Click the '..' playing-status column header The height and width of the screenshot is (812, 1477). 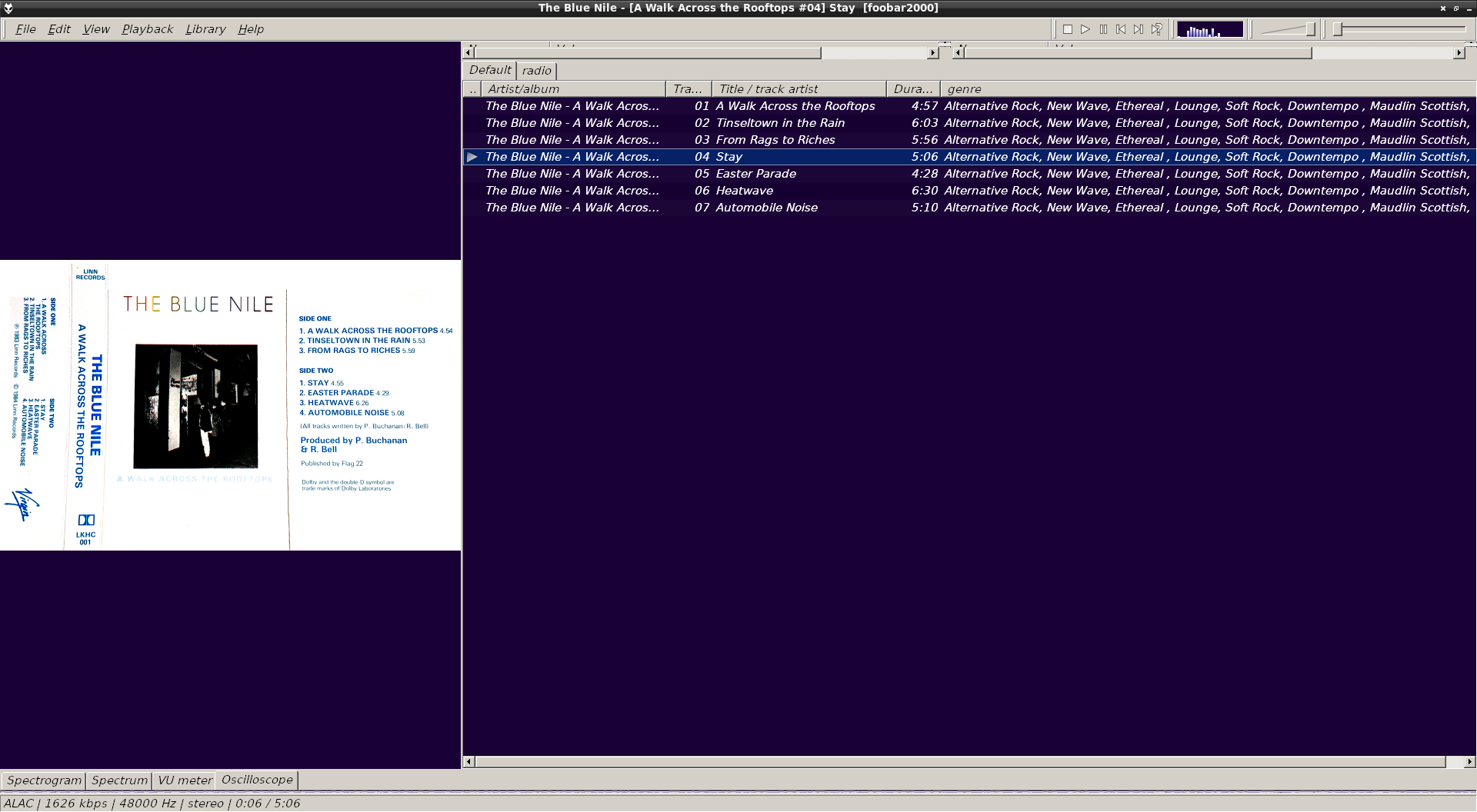coord(472,89)
